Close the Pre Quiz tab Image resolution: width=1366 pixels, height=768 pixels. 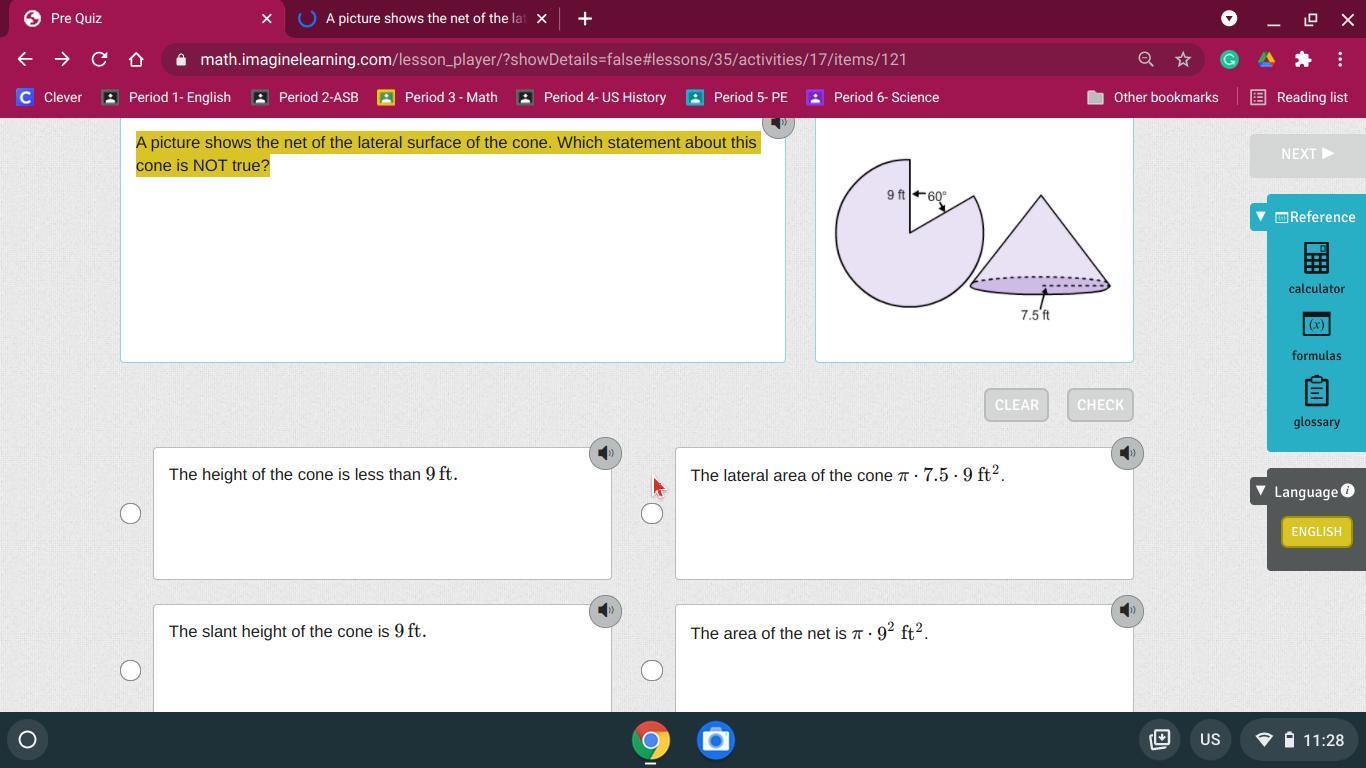pyautogui.click(x=266, y=18)
